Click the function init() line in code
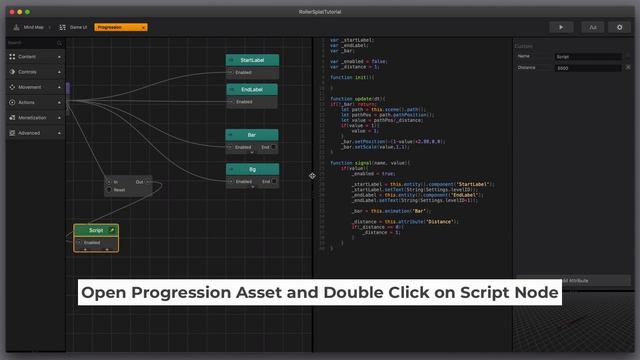The height and width of the screenshot is (360, 640). [x=352, y=77]
